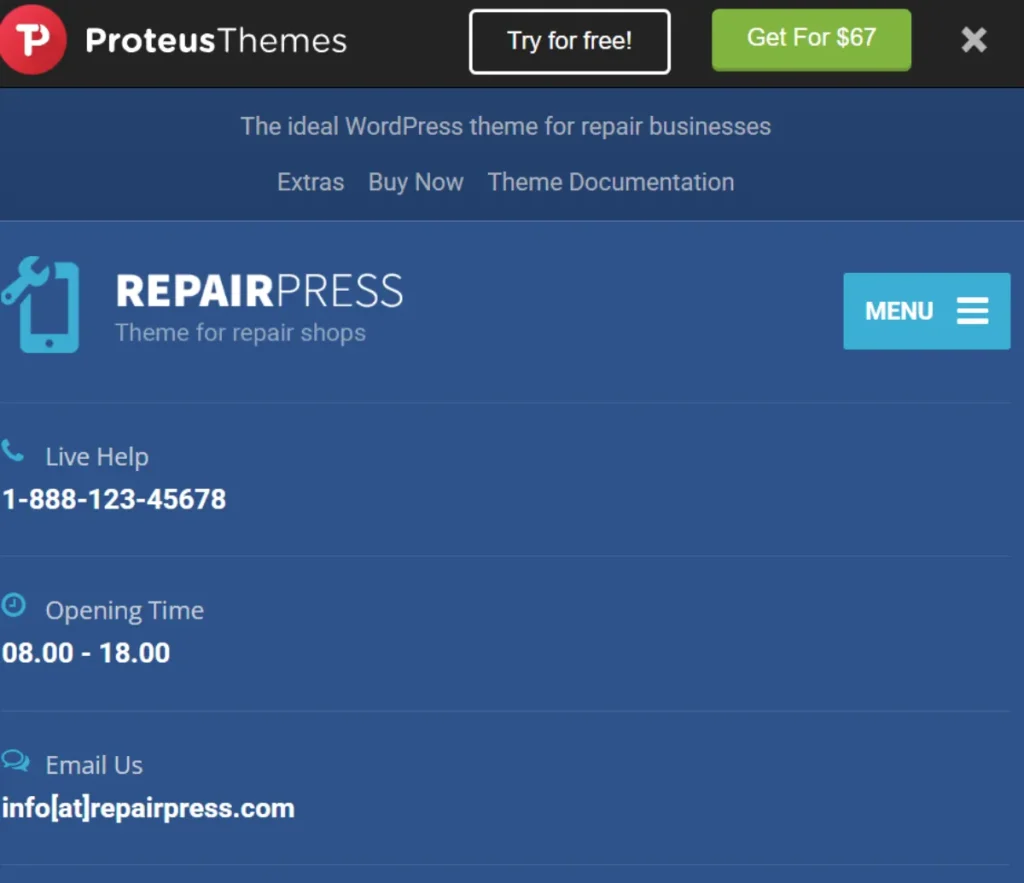Open the Extras menu link

click(310, 182)
